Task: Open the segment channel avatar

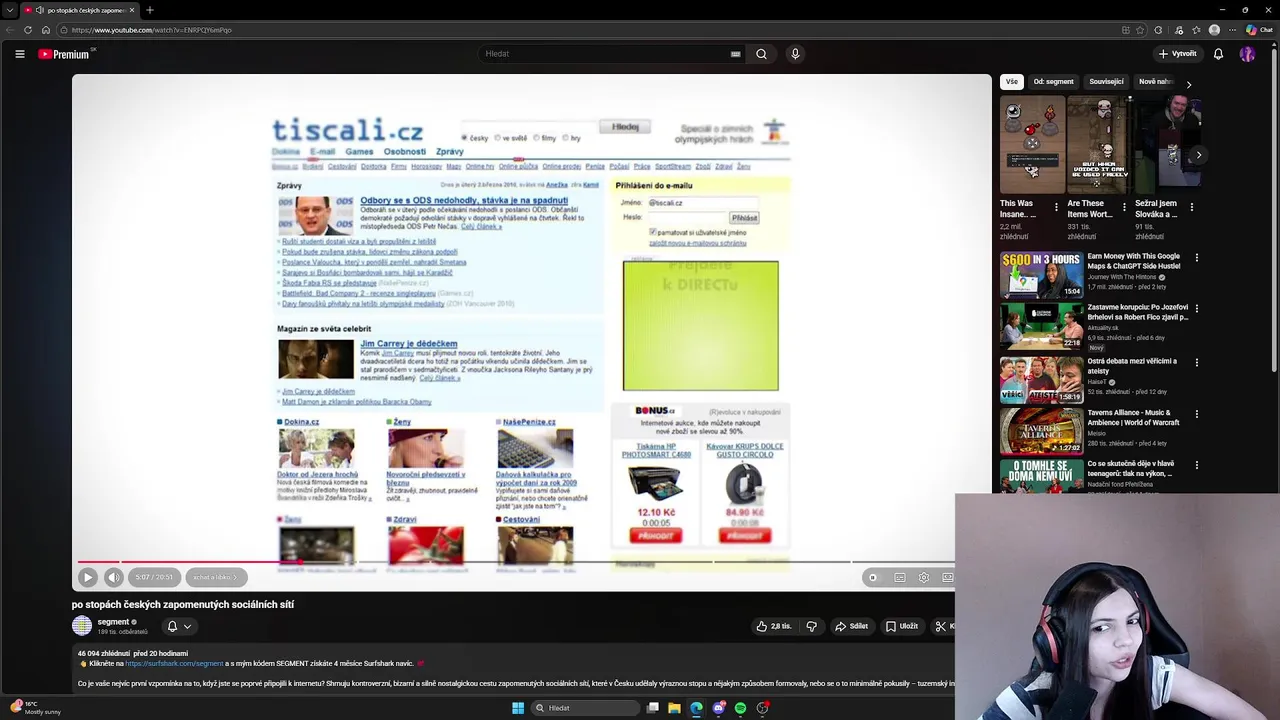Action: (x=82, y=626)
